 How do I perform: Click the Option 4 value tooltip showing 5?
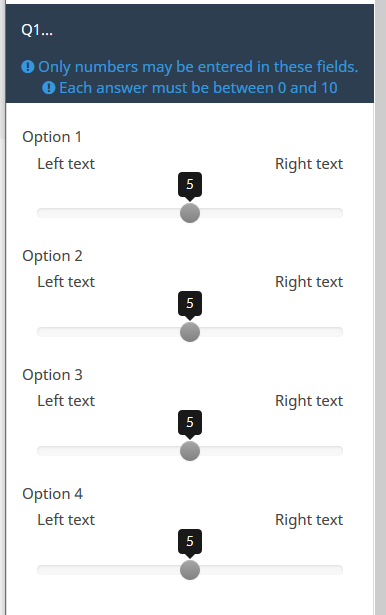[x=190, y=541]
